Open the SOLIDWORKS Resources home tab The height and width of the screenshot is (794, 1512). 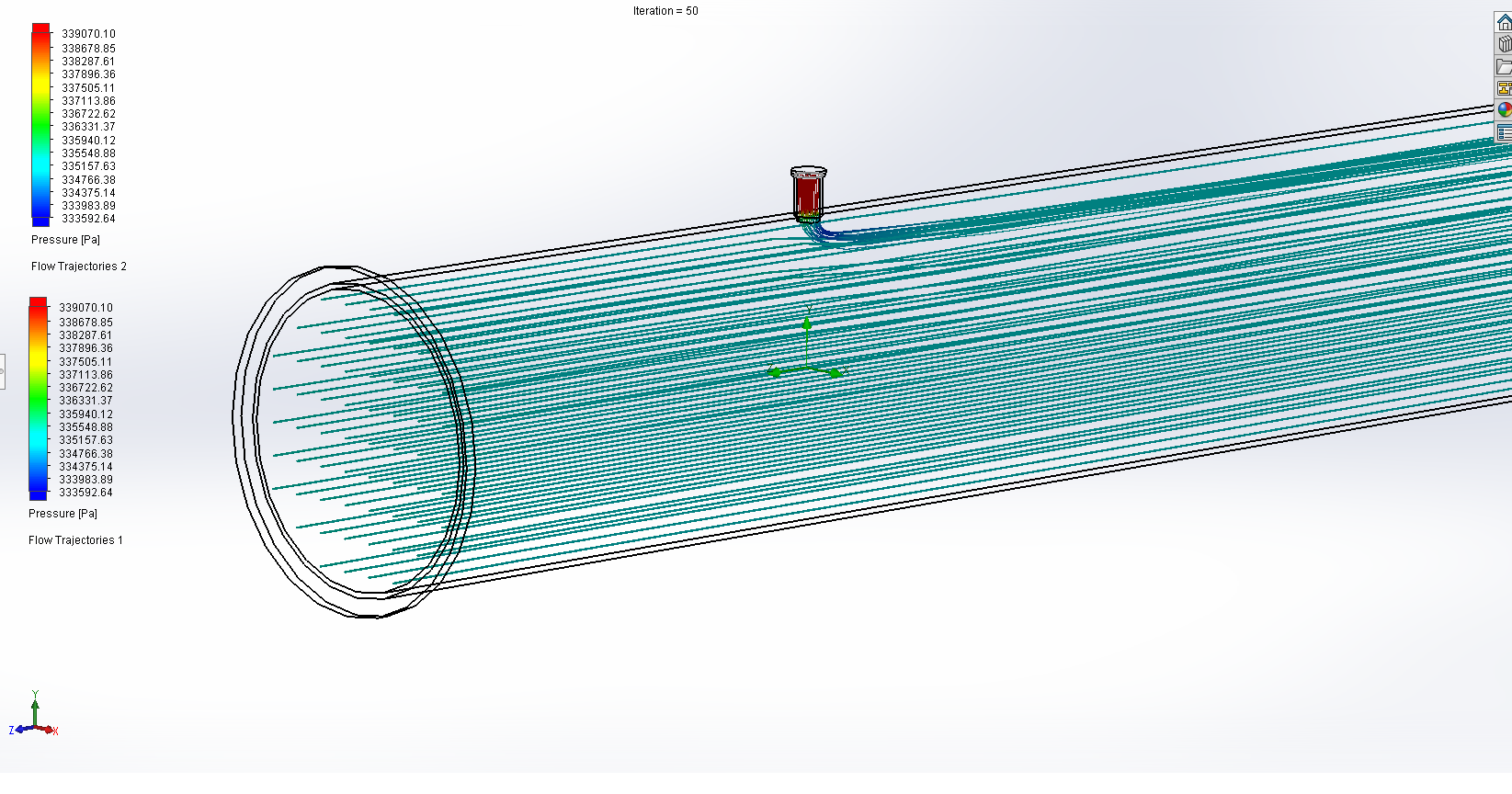pyautogui.click(x=1504, y=23)
